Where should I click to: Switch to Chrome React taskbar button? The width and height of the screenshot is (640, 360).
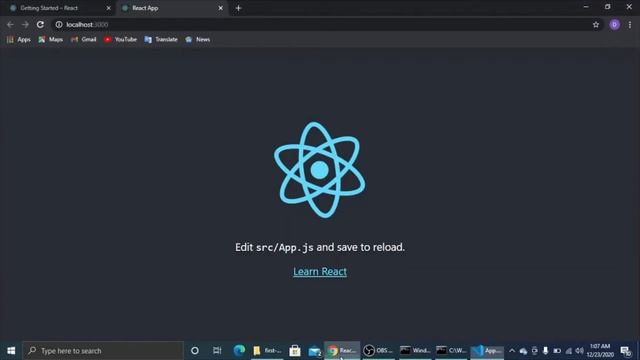342,351
